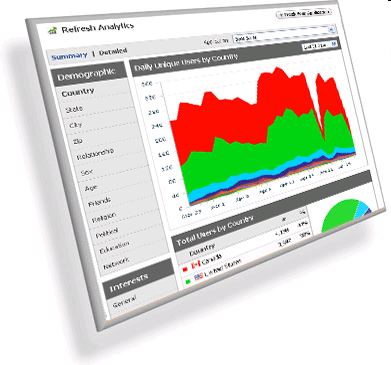391x365 pixels.
Task: Open the date range dropdown in chart header
Action: (x=319, y=46)
